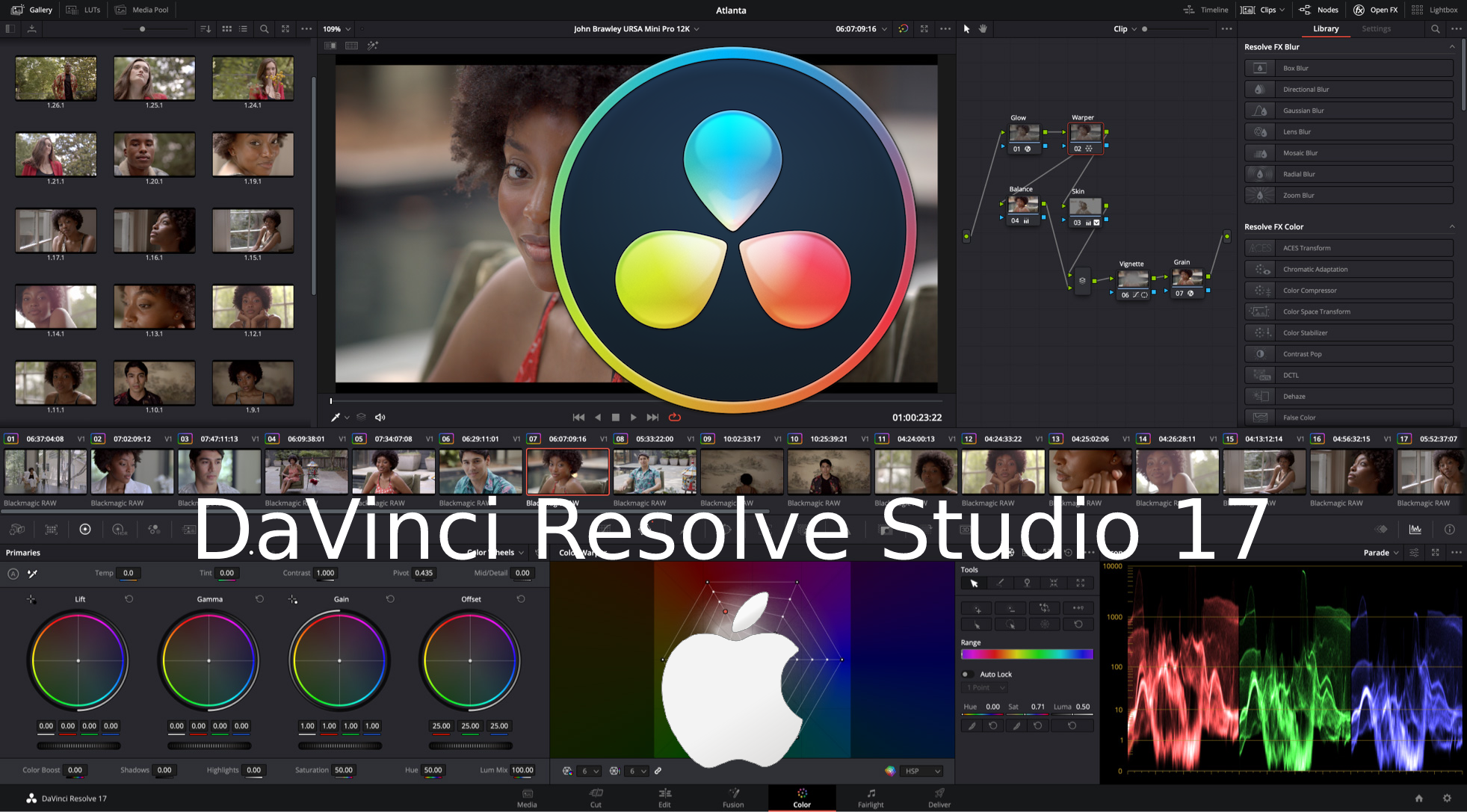The image size is (1467, 812).
Task: Click the Gaussian Blur Resolve FX icon
Action: pos(1262,110)
